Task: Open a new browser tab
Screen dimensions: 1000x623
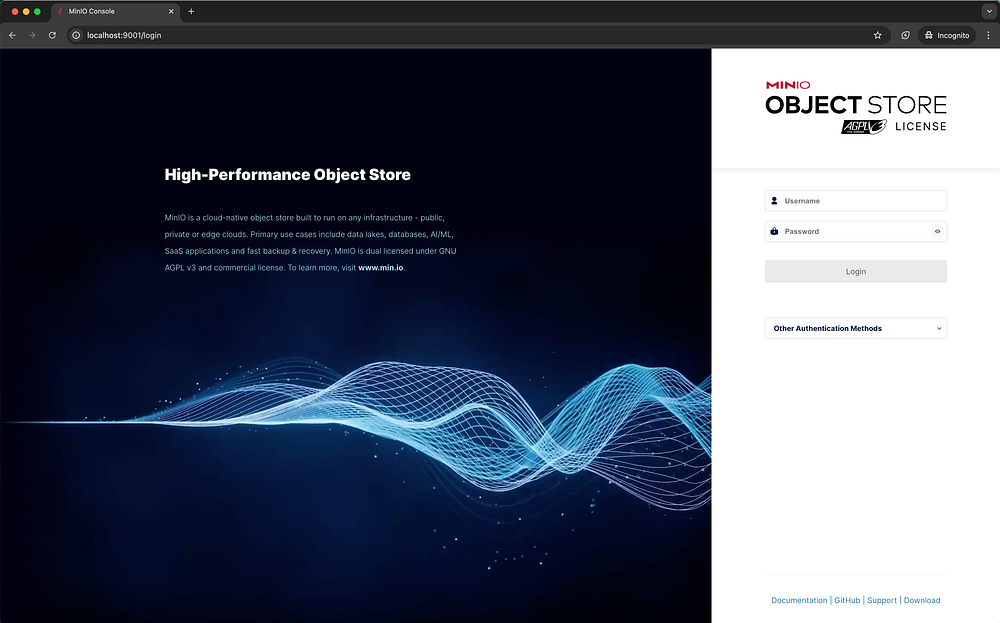Action: (191, 11)
